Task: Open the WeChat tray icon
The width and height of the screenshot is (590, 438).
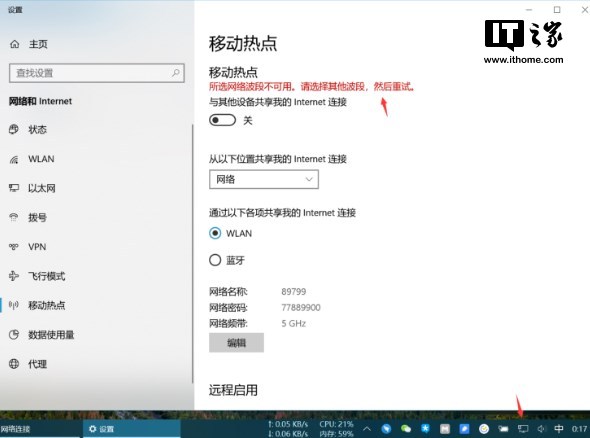Action: click(x=406, y=429)
